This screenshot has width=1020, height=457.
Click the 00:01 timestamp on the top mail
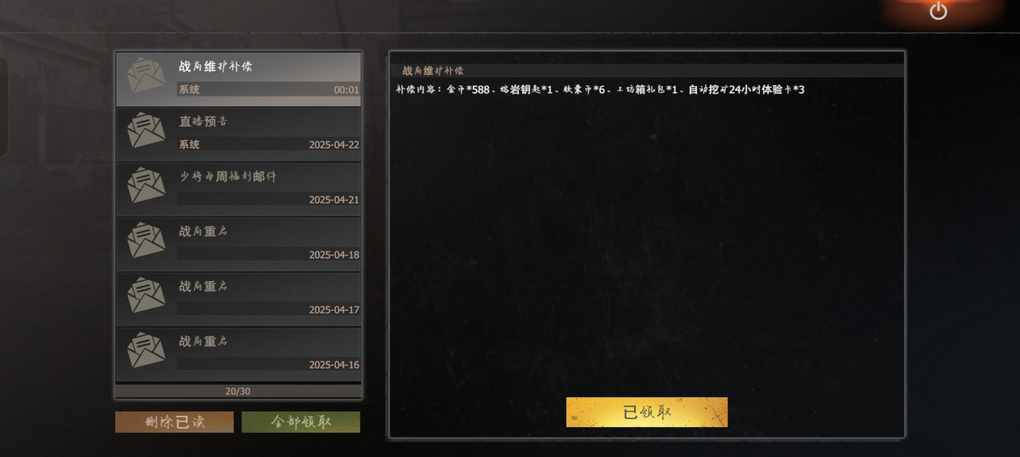[346, 90]
